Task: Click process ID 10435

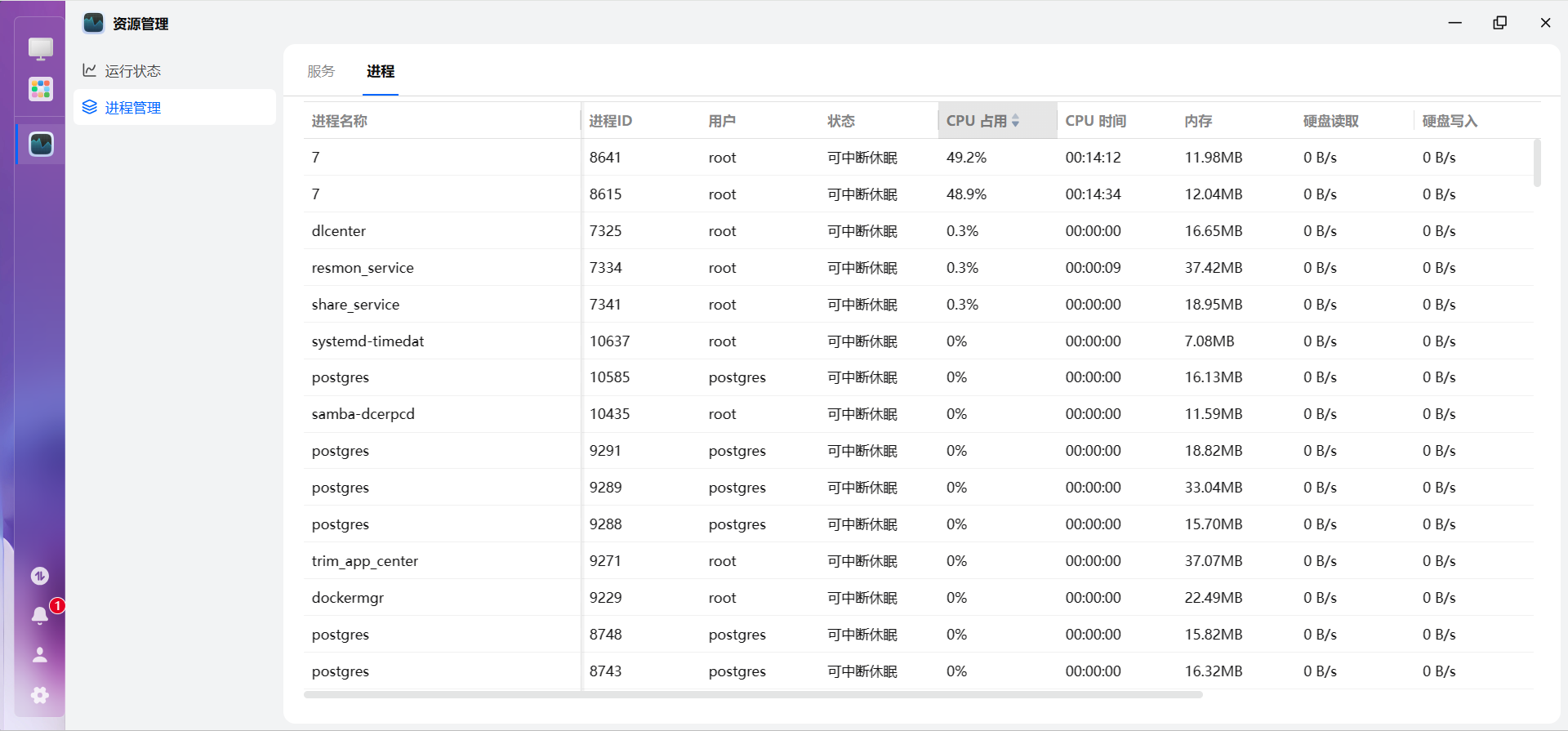Action: [x=609, y=414]
